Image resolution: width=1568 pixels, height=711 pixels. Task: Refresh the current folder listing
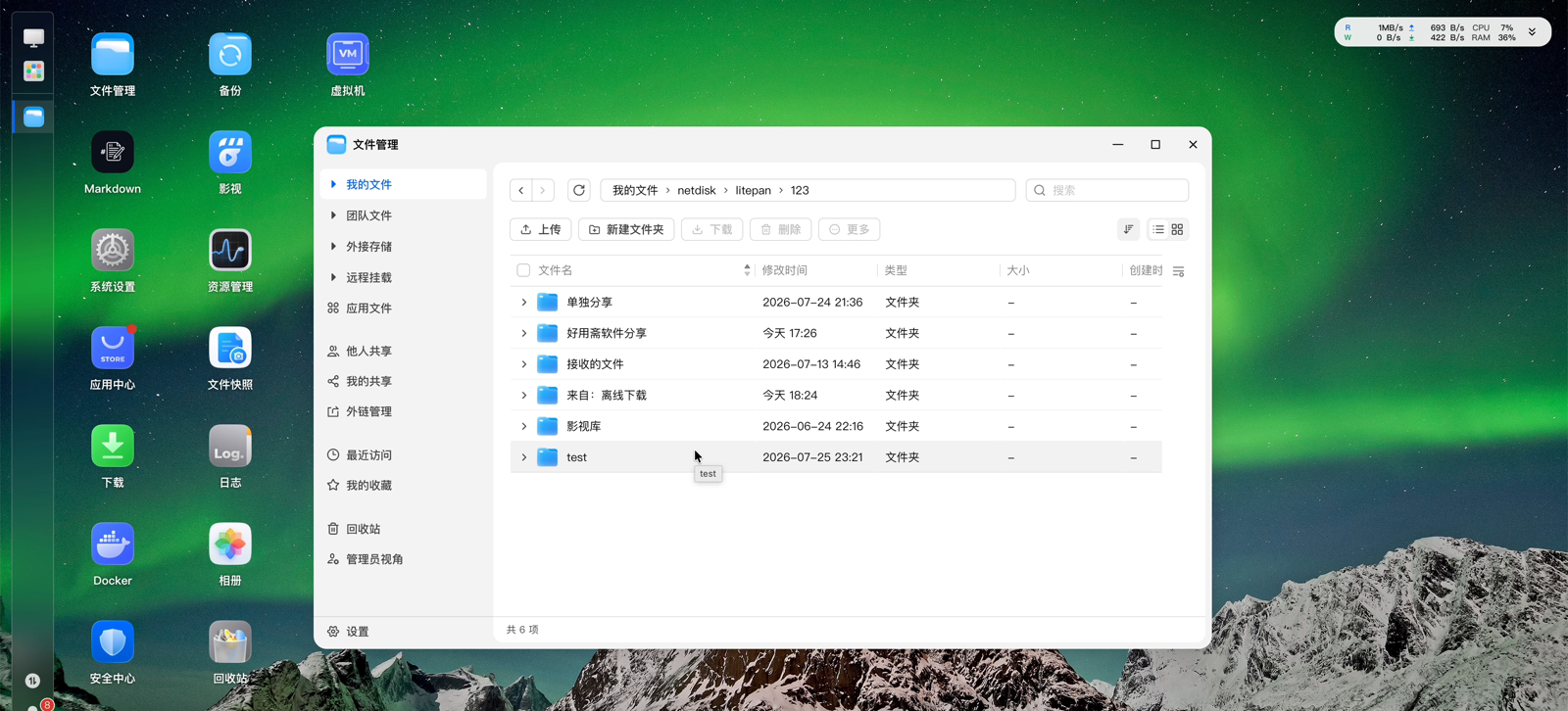pos(579,190)
